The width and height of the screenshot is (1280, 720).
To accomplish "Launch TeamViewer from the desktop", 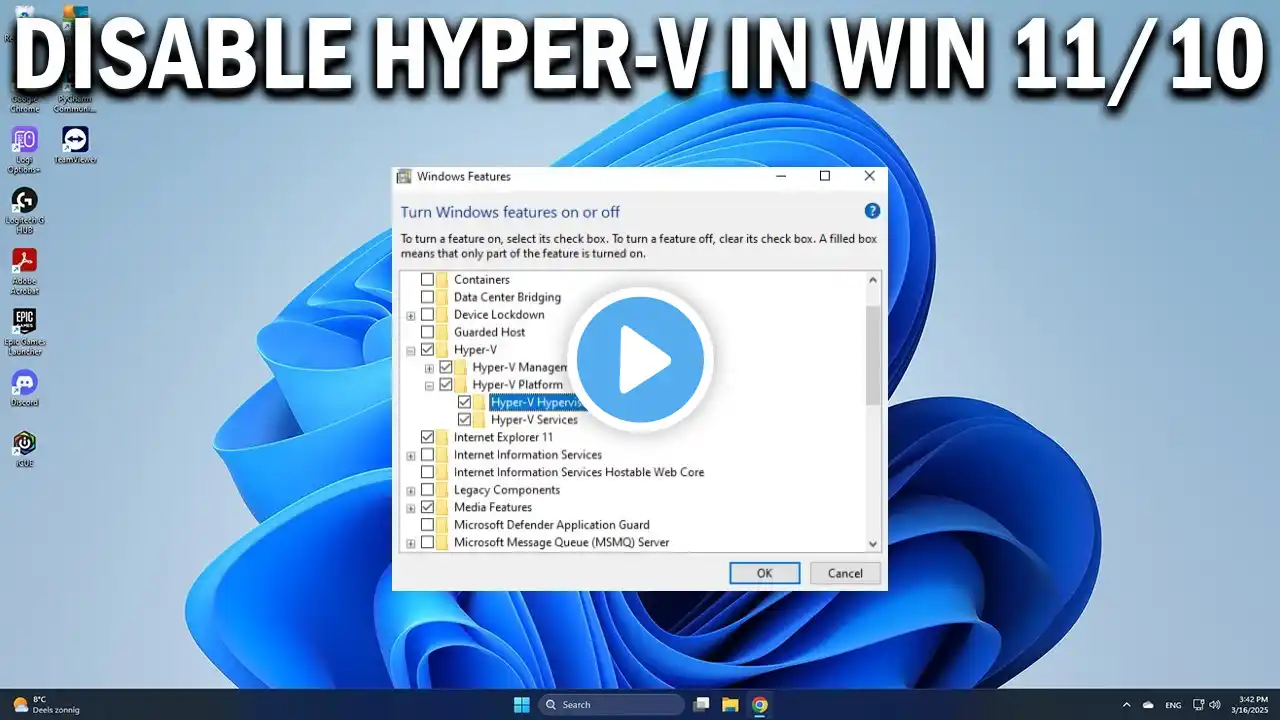I will tap(75, 145).
